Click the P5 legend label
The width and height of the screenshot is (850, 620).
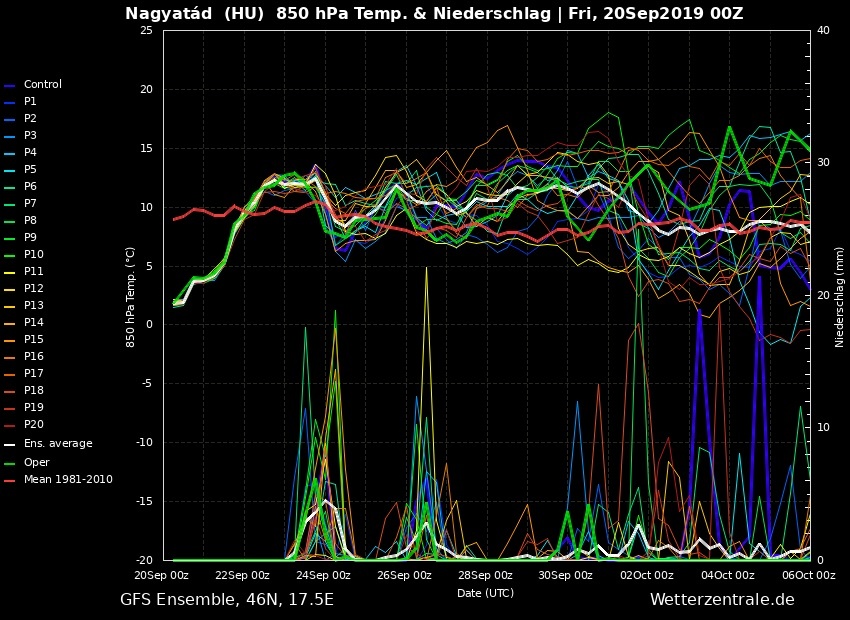pyautogui.click(x=30, y=170)
